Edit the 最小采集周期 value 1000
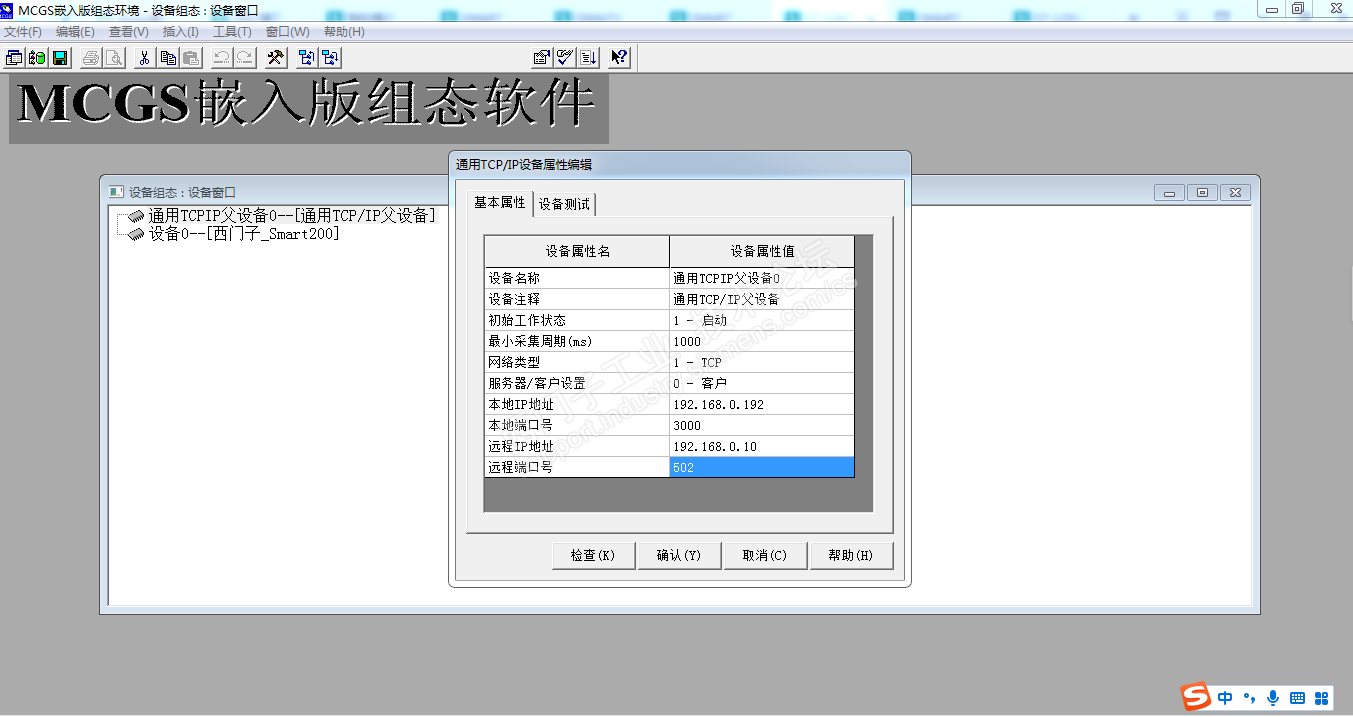Image resolution: width=1353 pixels, height=717 pixels. pyautogui.click(x=762, y=341)
